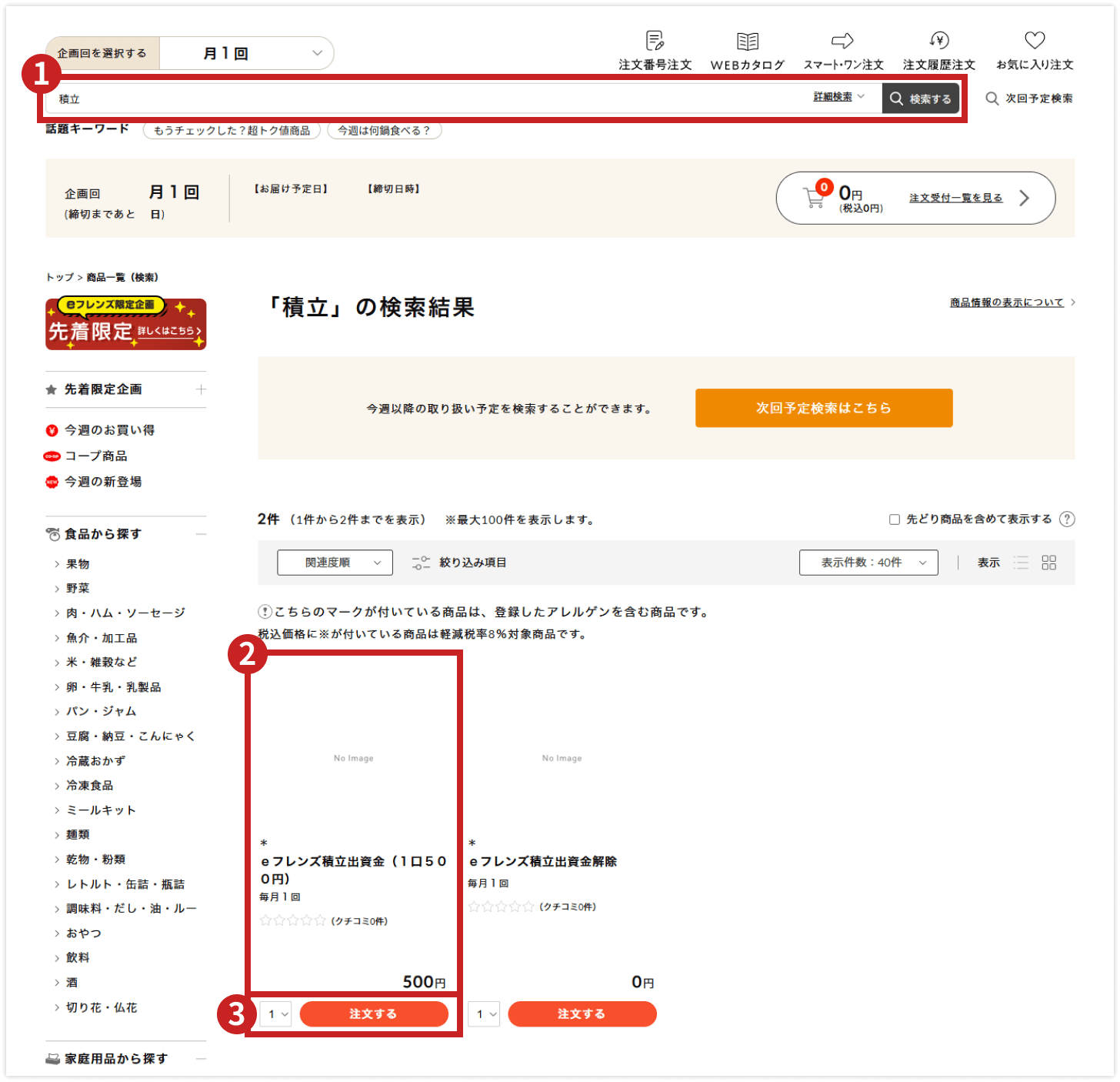Screen dimensions: 1120x1082
Task: Open 注文番号注文 order entry icon
Action: [x=653, y=40]
